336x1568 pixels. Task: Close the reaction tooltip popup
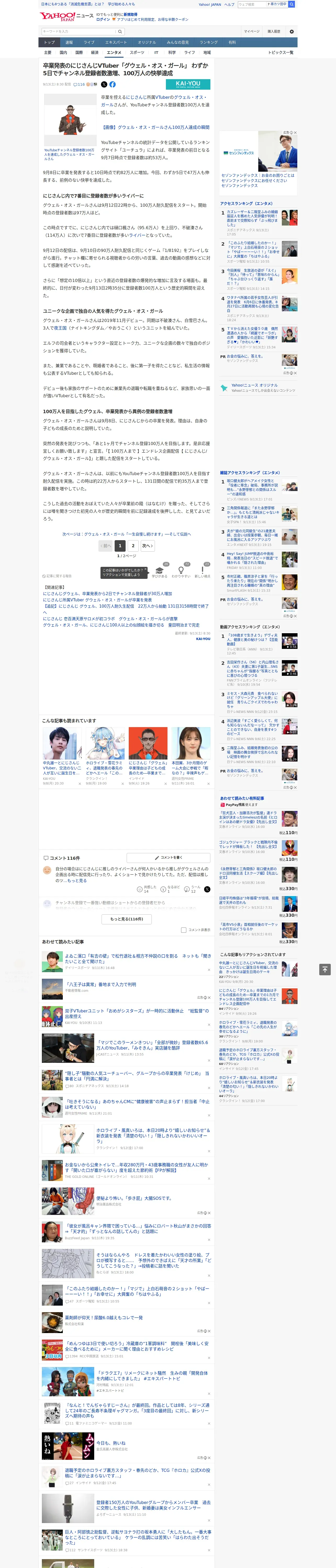(x=145, y=570)
